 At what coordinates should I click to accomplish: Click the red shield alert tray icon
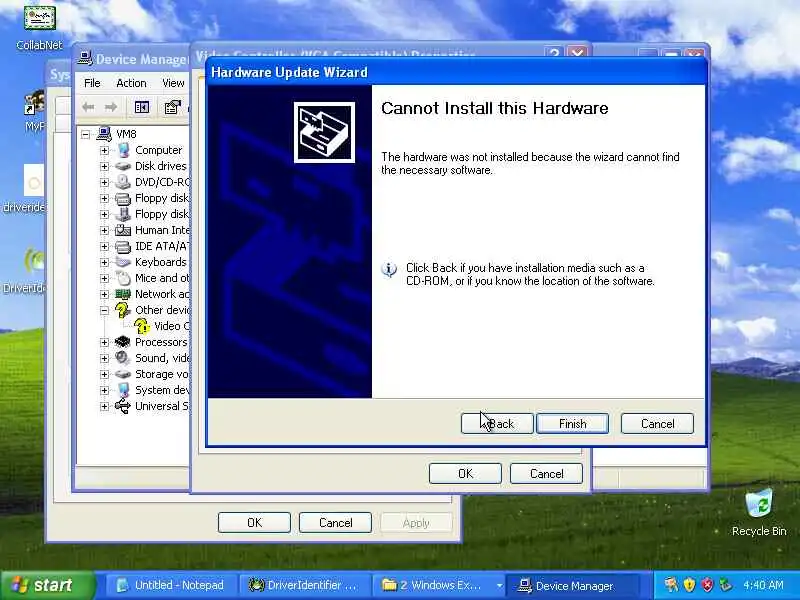coord(707,585)
